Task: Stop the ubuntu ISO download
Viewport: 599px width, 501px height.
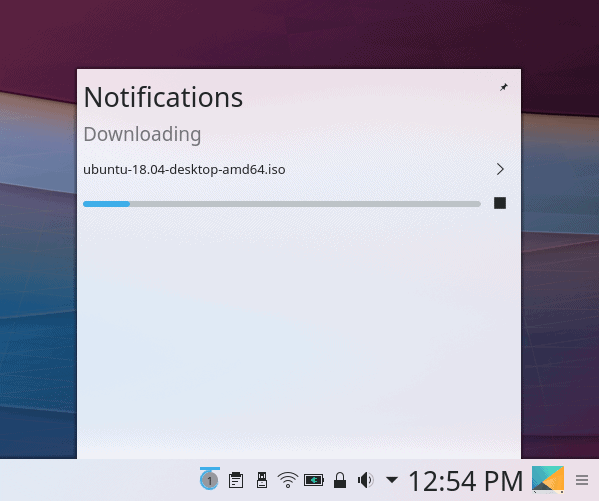Action: coord(500,203)
